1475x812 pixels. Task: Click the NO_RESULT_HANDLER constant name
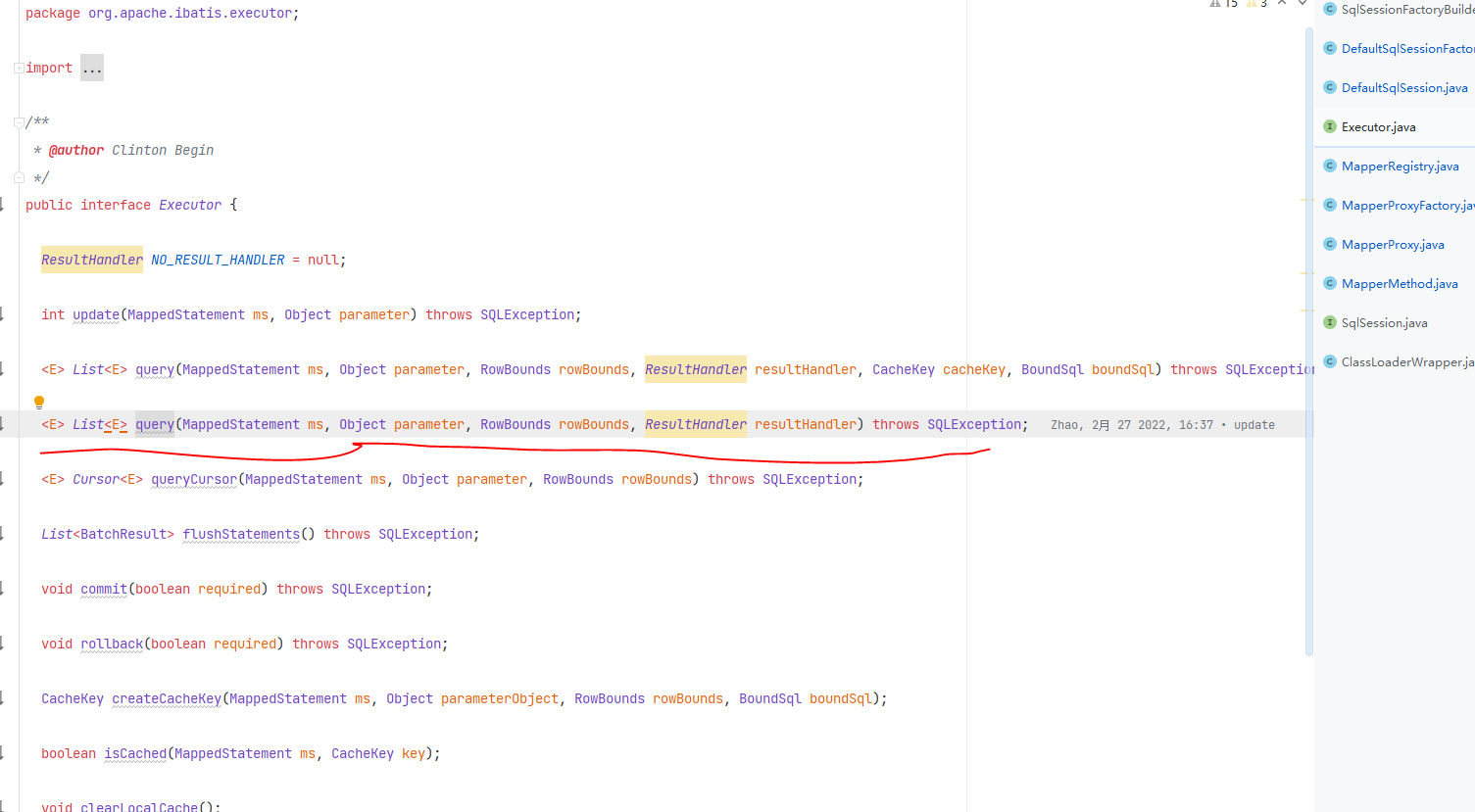(x=218, y=260)
